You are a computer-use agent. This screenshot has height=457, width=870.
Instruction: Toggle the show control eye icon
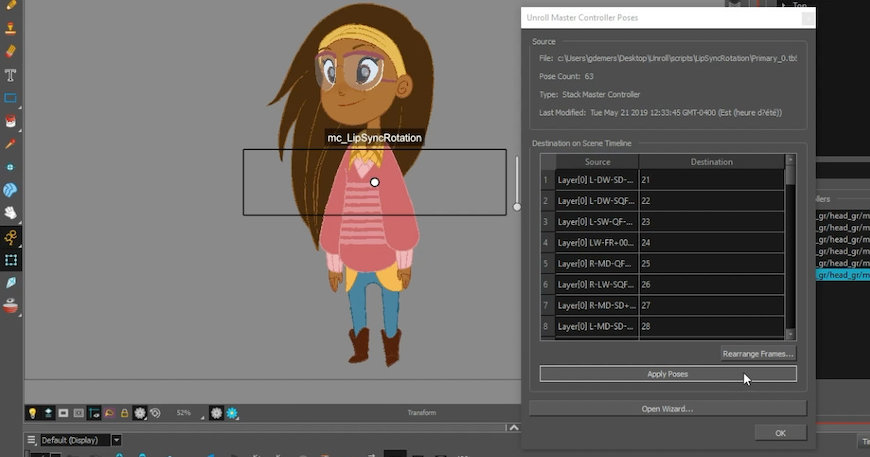(94, 413)
